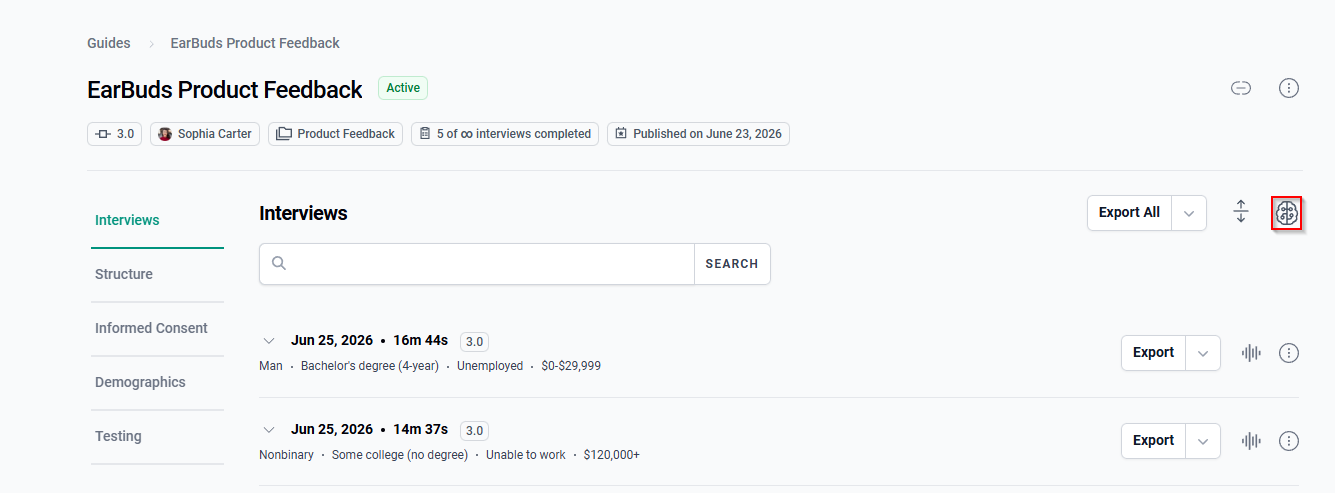Click the search magnifier icon
The width and height of the screenshot is (1335, 493).
[x=279, y=264]
